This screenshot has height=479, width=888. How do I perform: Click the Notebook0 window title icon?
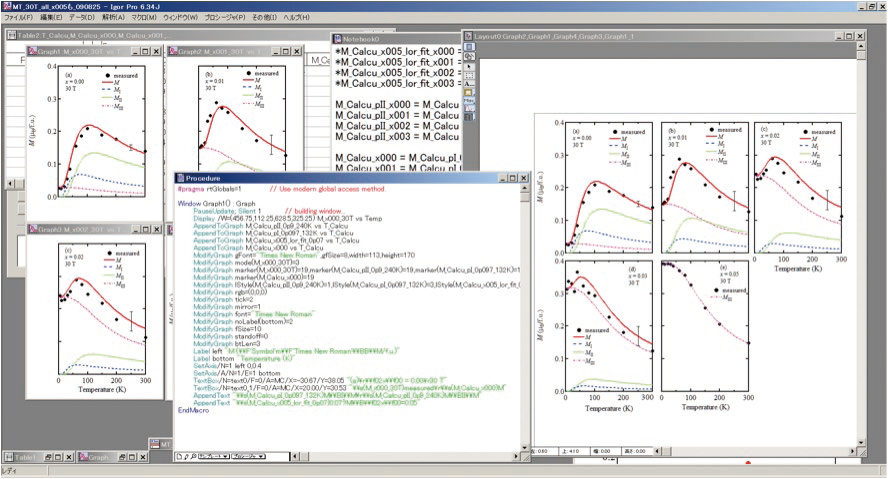tap(337, 39)
